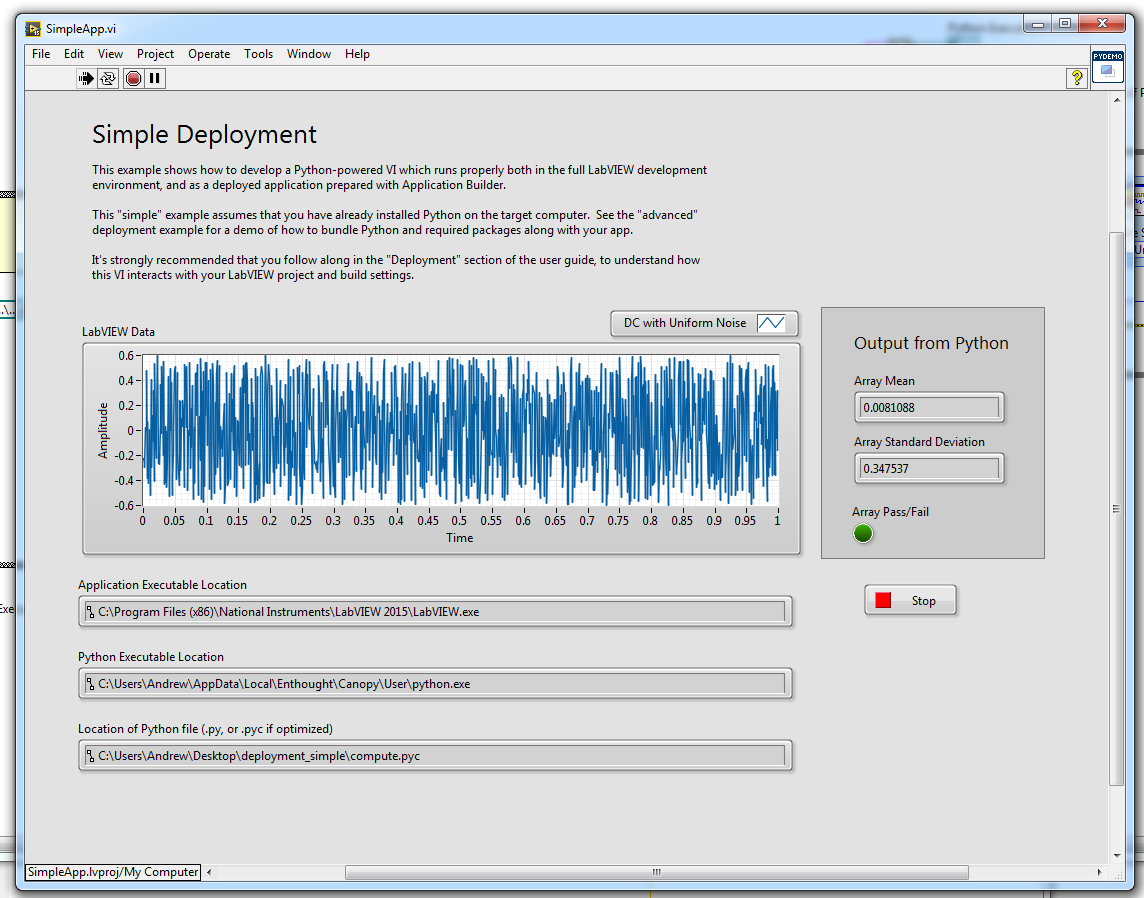Close the SimpleApp.vi window
Image resolution: width=1144 pixels, height=898 pixels.
coord(1102,24)
